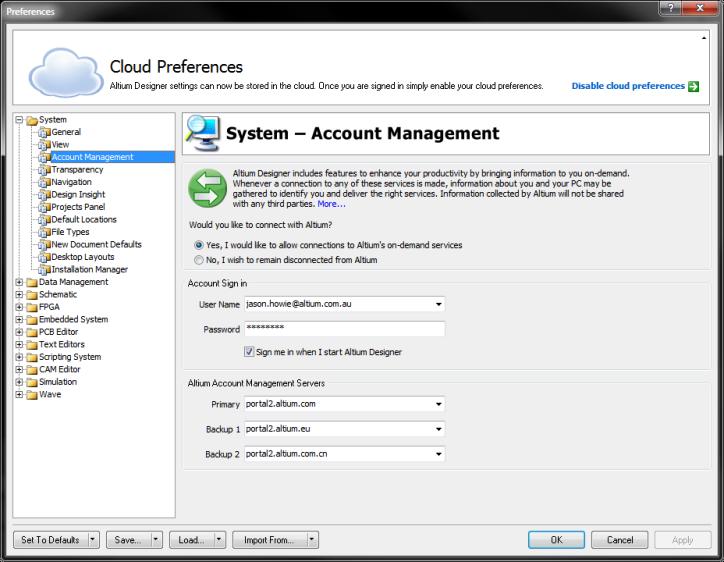Click the OK button
724x562 pixels.
[x=556, y=540]
